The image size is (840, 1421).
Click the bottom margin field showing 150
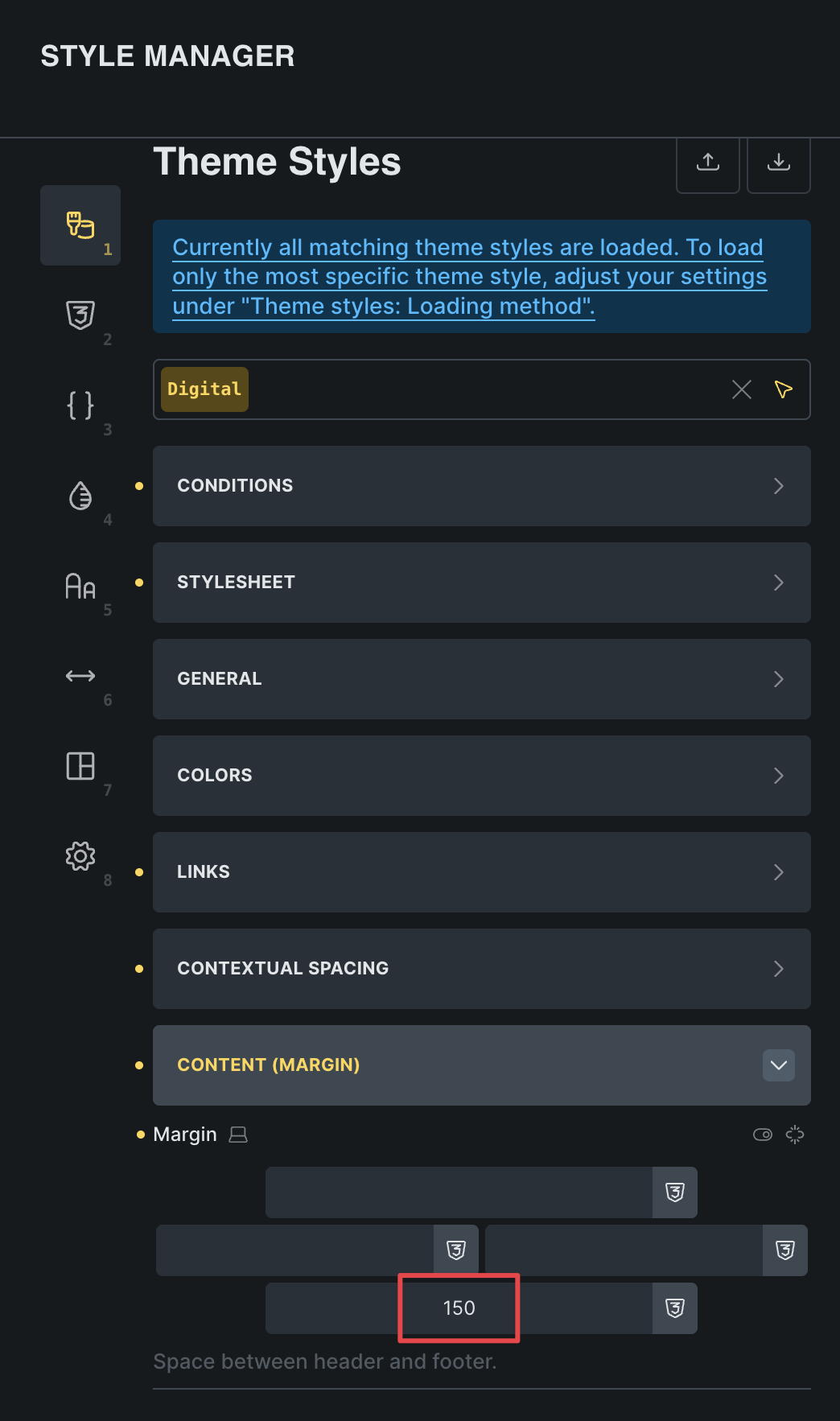(459, 1308)
